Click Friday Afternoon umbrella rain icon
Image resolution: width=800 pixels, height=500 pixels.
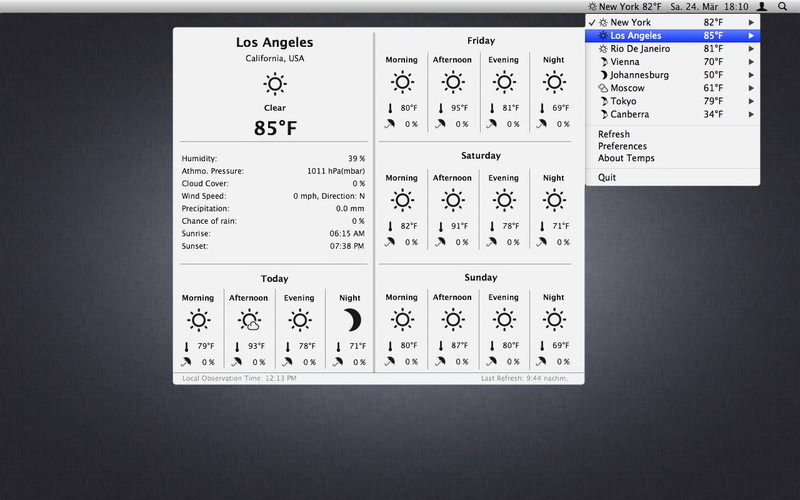pos(440,124)
